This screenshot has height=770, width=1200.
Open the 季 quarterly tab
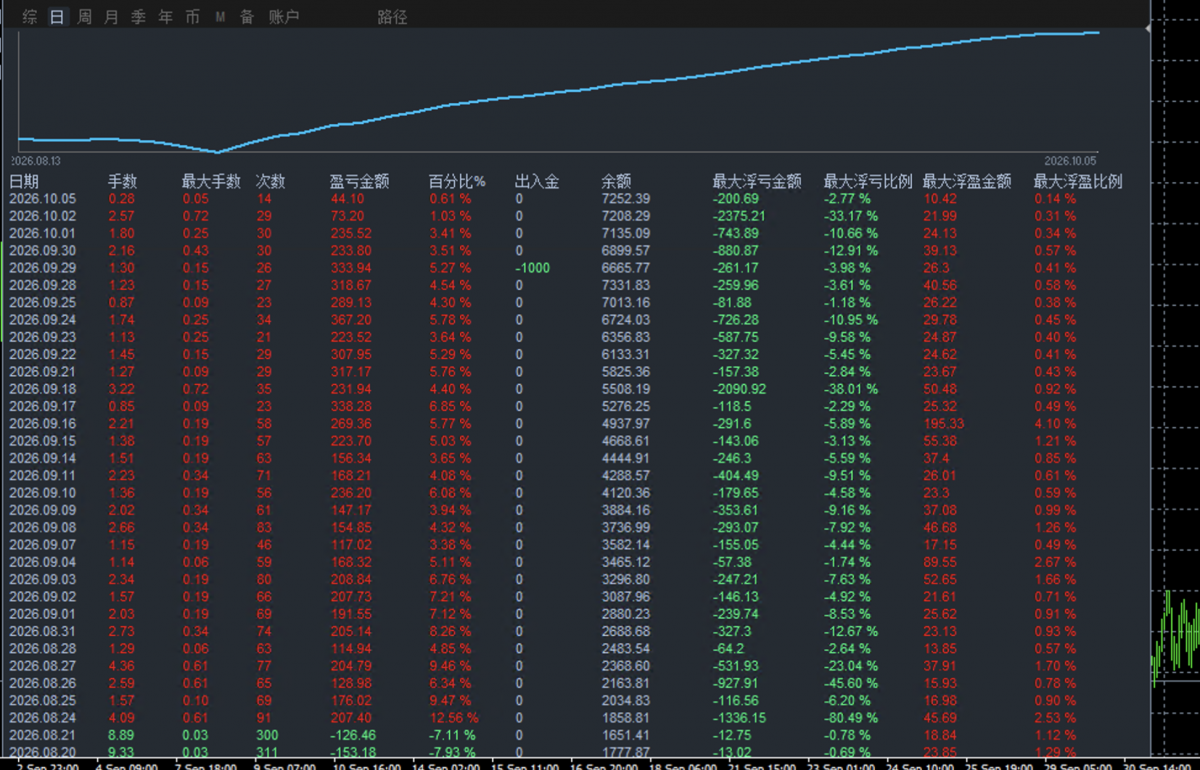tap(139, 17)
